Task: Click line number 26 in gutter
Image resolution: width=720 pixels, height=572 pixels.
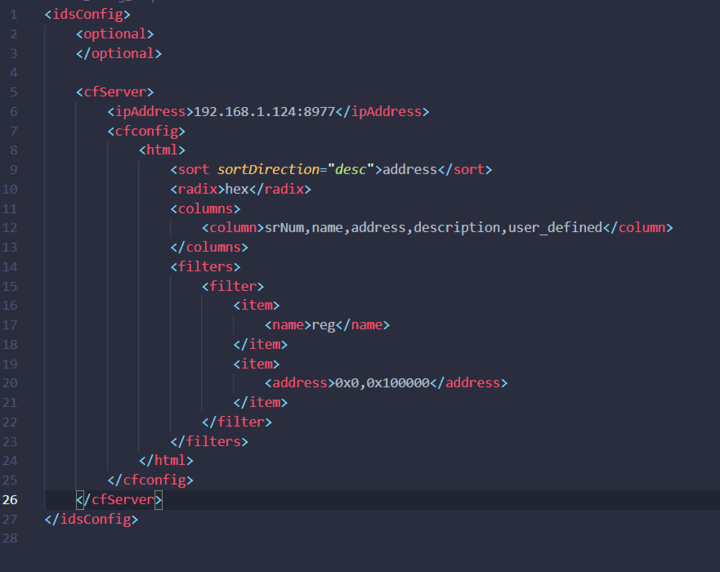Action: point(10,499)
